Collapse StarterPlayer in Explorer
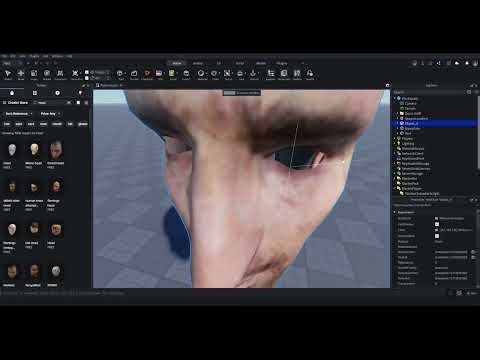The image size is (480, 360). point(395,188)
